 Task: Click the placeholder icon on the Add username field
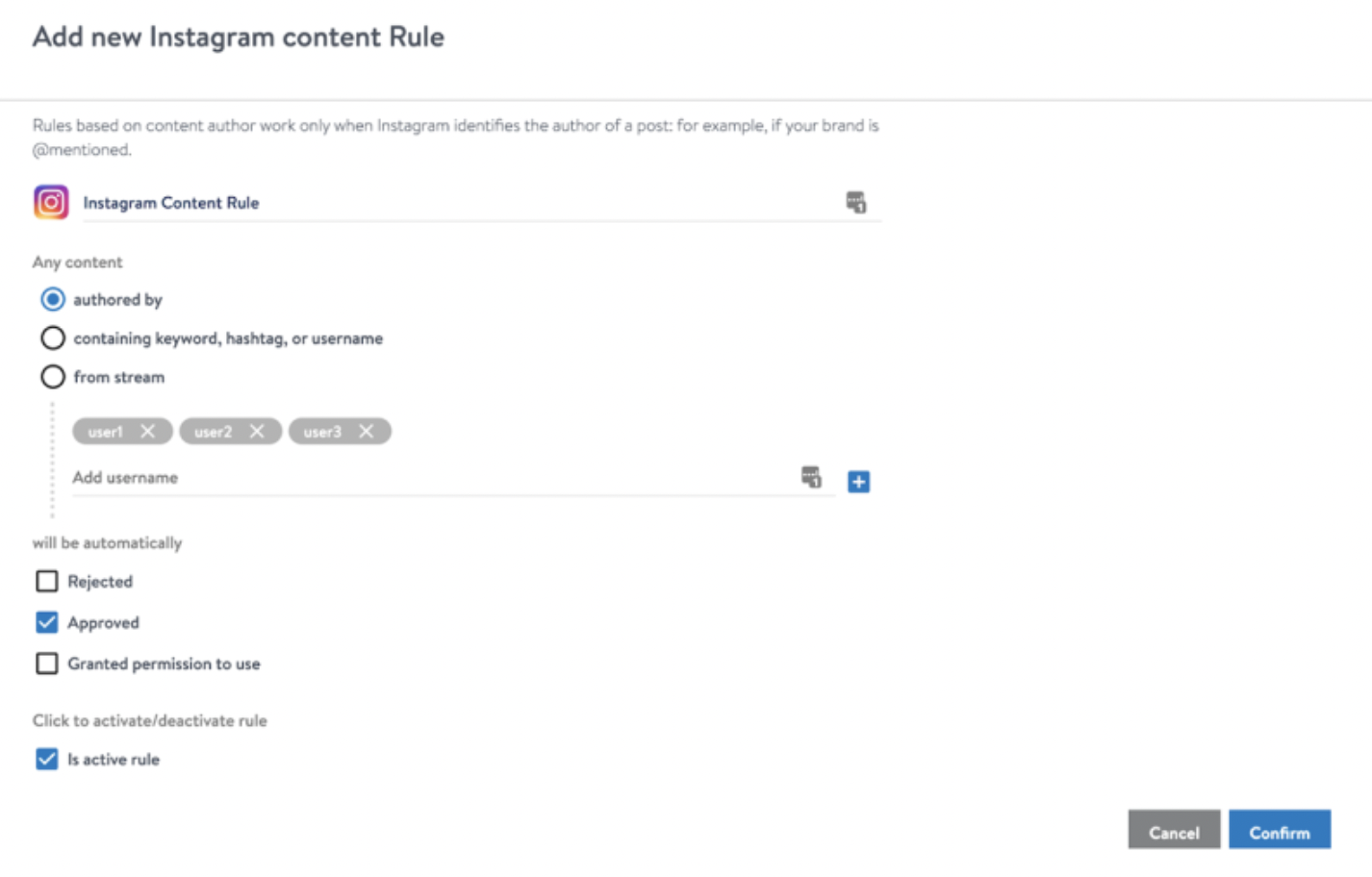[811, 476]
